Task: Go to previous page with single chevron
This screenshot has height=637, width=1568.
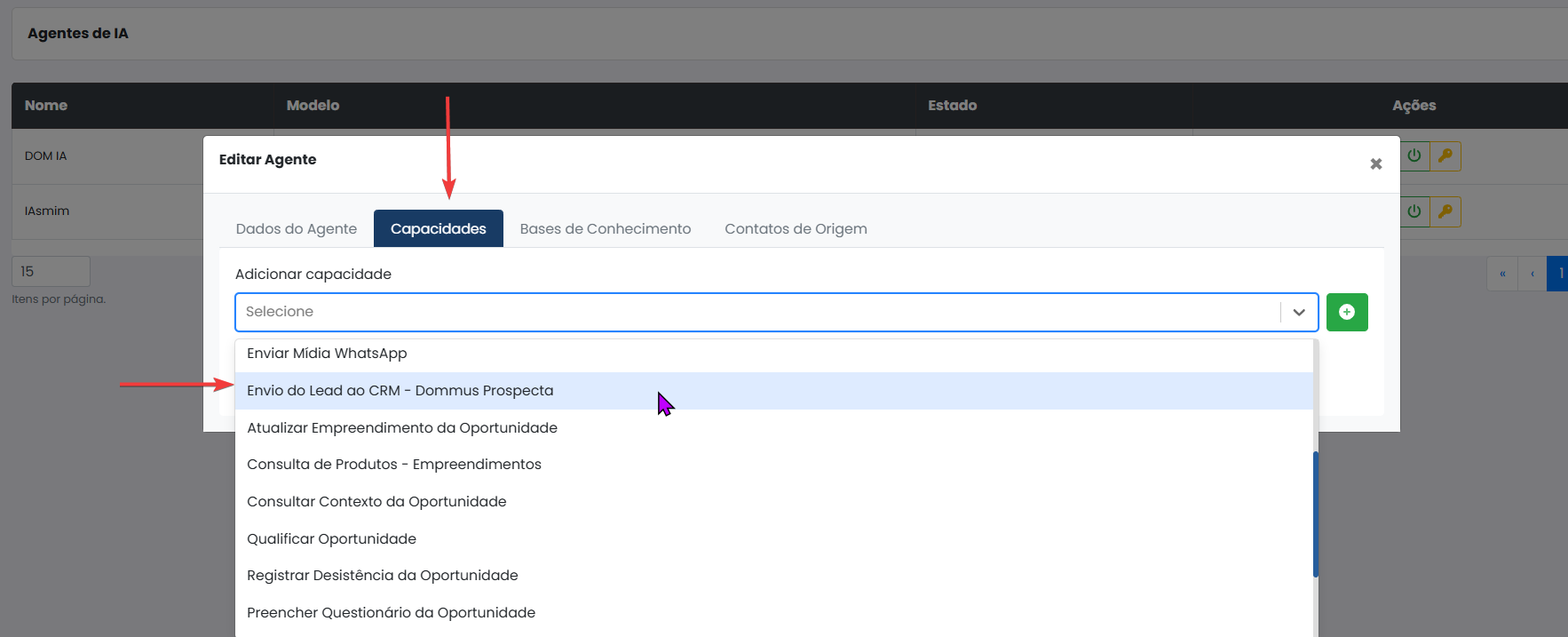Action: click(x=1532, y=274)
